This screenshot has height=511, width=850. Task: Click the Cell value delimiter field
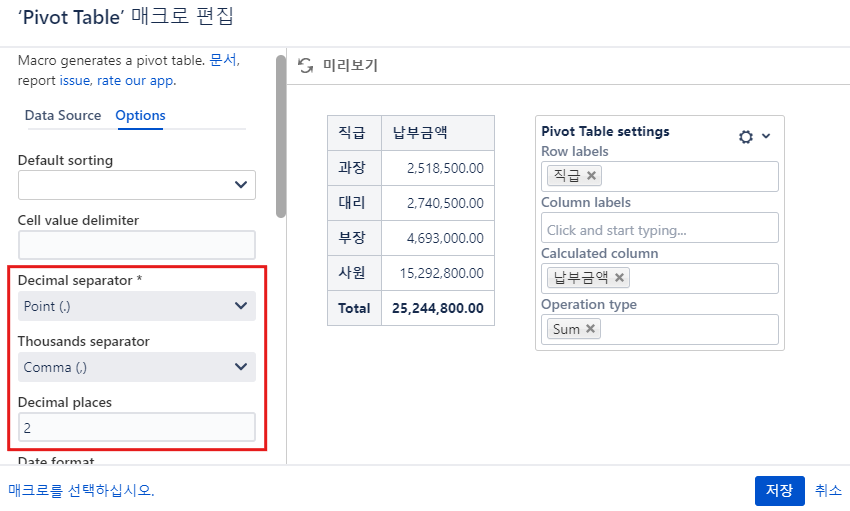pyautogui.click(x=137, y=245)
